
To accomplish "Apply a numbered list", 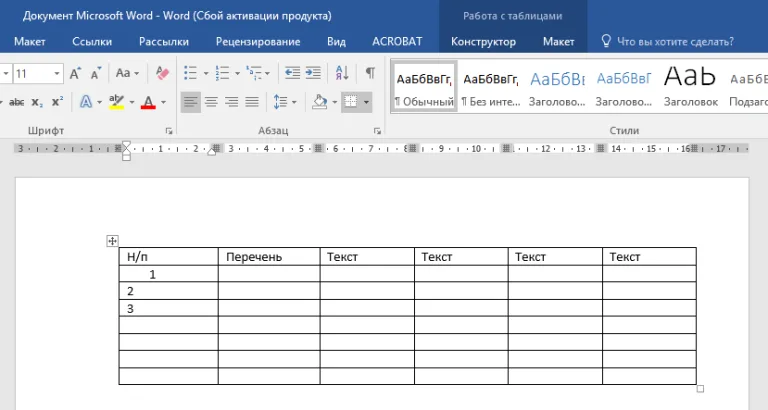I will pos(222,73).
